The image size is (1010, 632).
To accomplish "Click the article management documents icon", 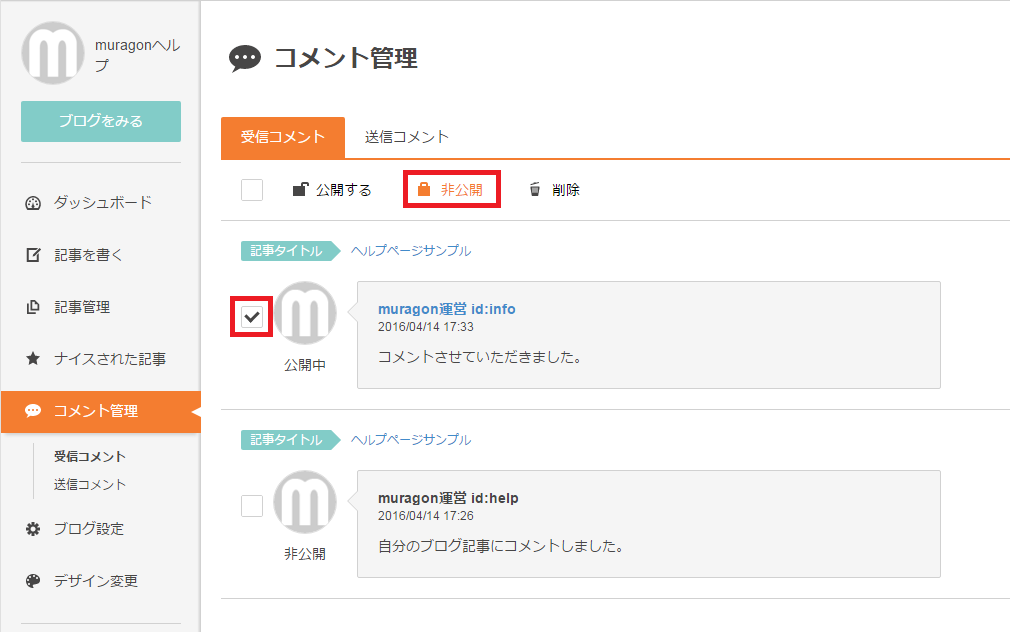I will 33,307.
